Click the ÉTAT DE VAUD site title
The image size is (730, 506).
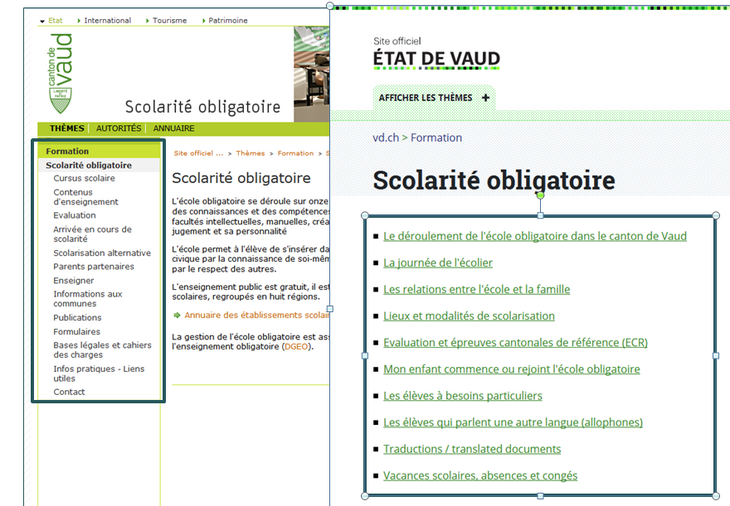436,59
